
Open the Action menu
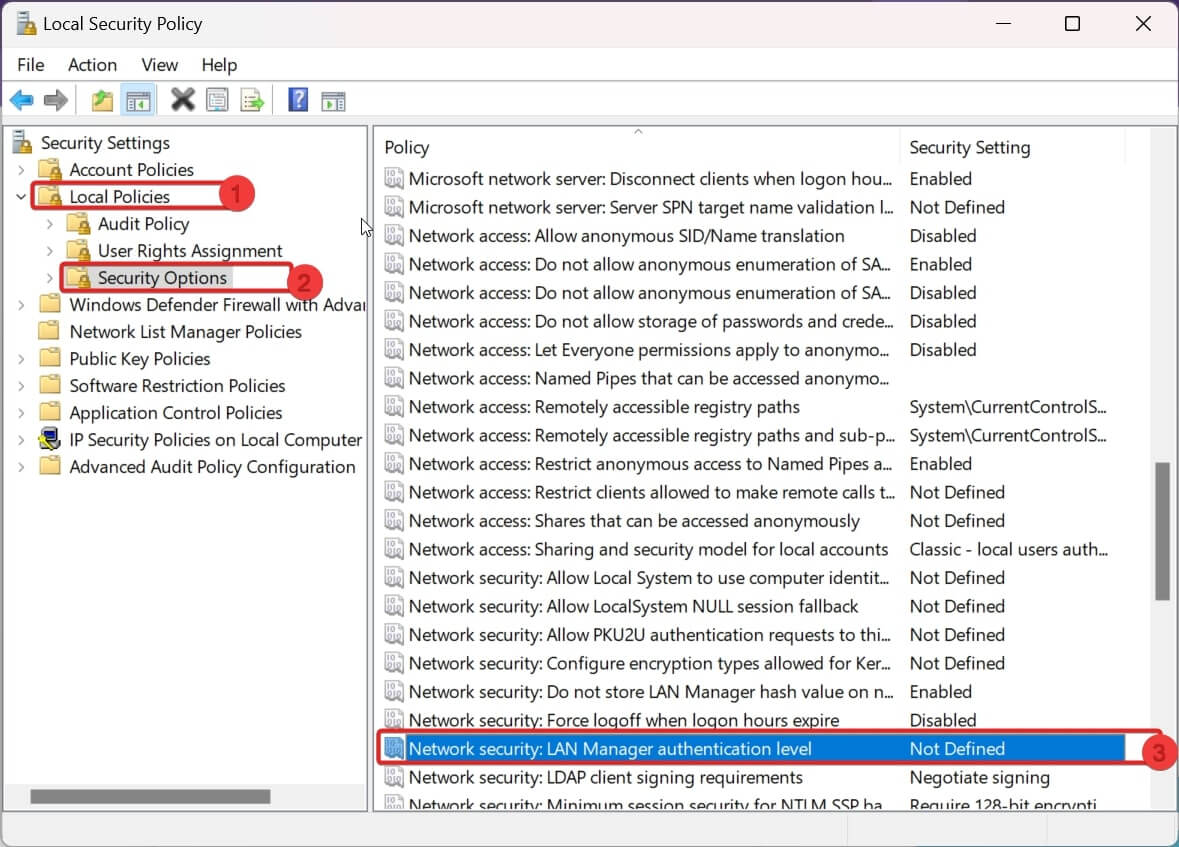(92, 65)
